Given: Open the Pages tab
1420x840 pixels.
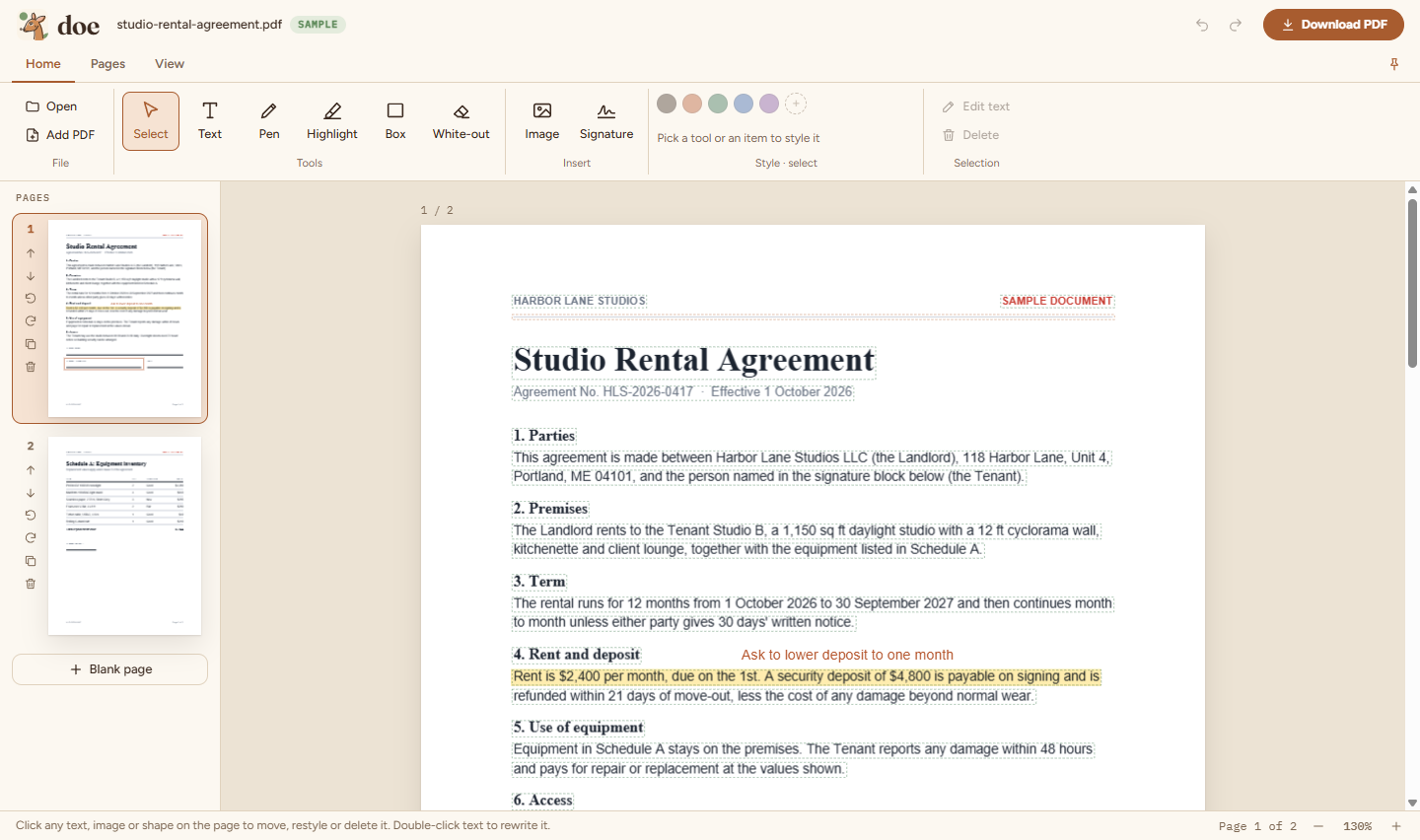Looking at the screenshot, I should tap(107, 64).
